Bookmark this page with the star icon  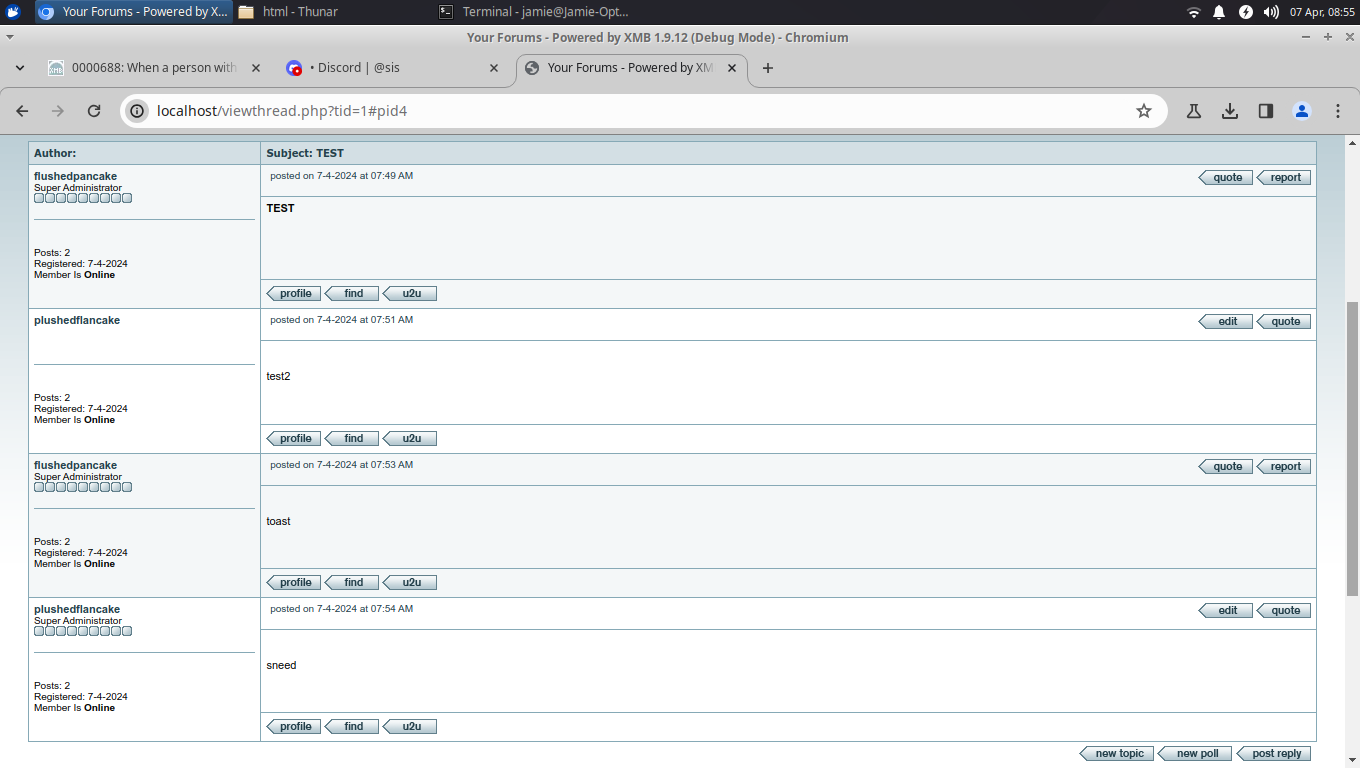[x=1144, y=111]
